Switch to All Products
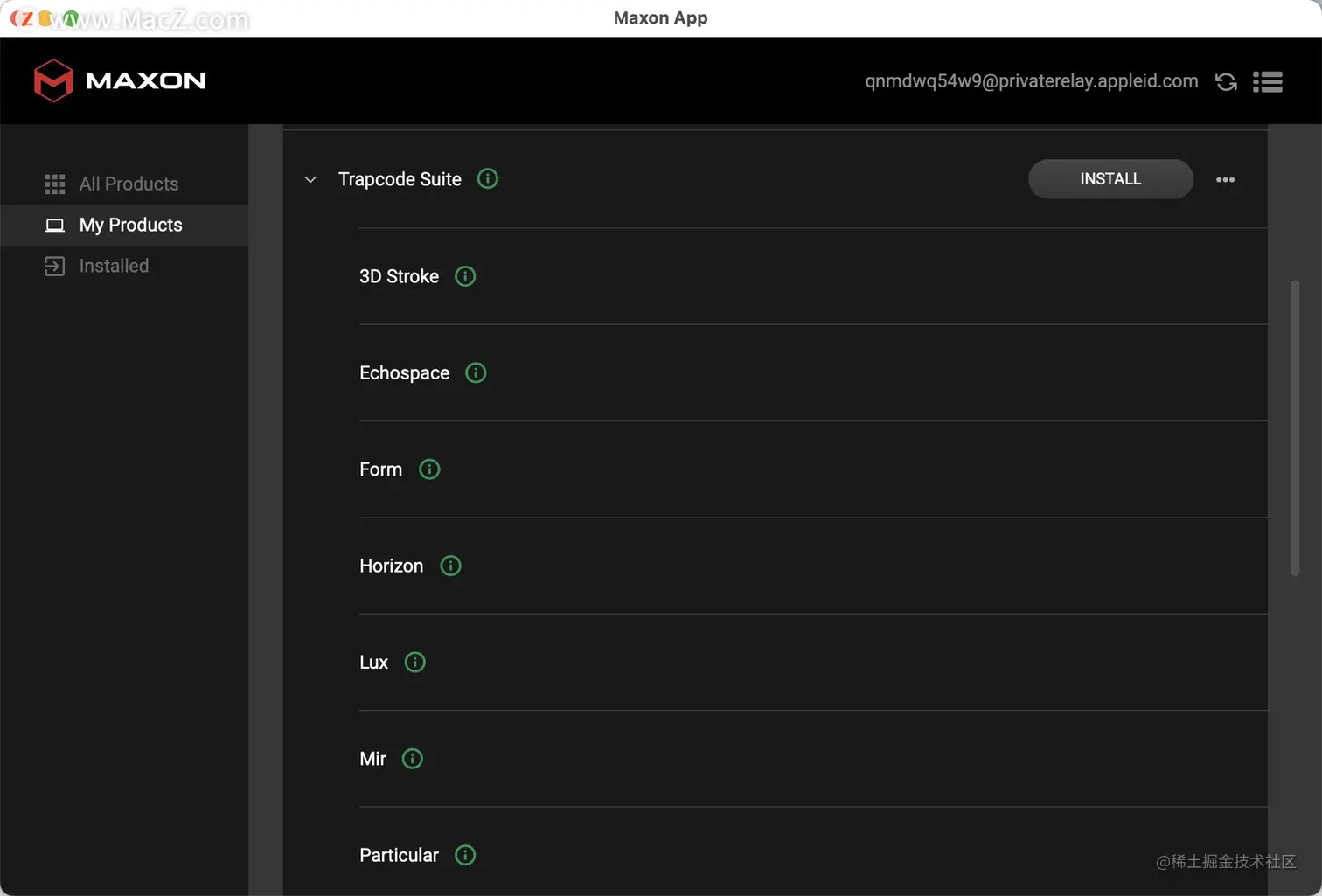The height and width of the screenshot is (896, 1322). point(124,184)
